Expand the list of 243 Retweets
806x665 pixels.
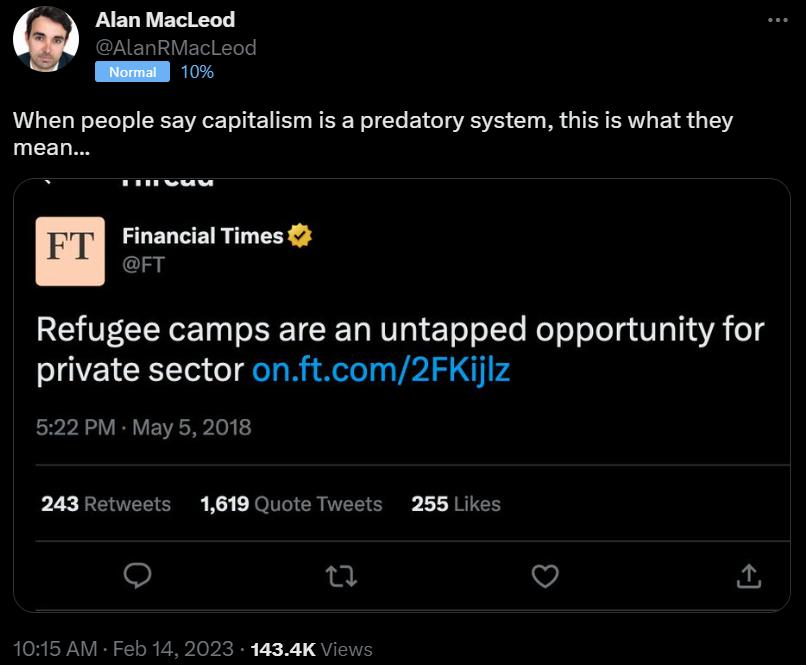pyautogui.click(x=107, y=504)
